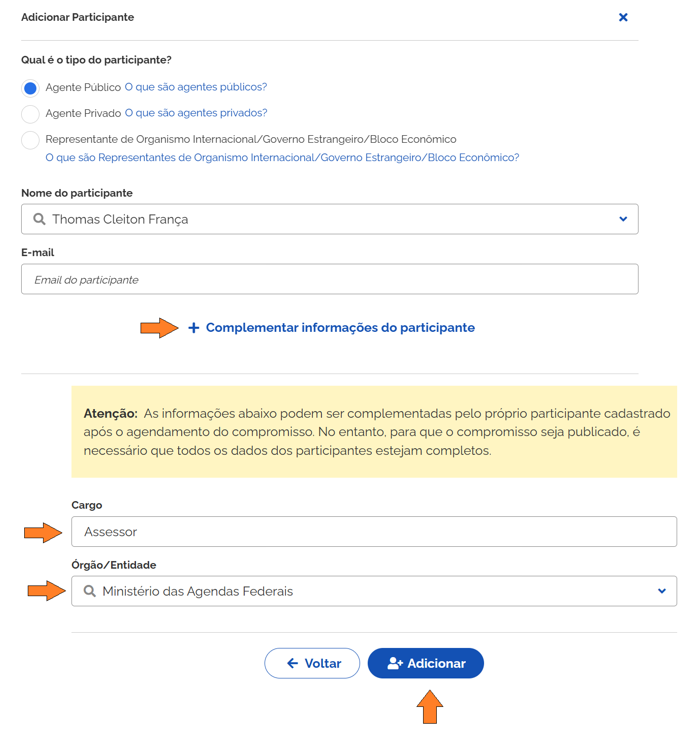Select the Agente Privado radio option
Viewport: 687px width, 730px height.
point(31,114)
